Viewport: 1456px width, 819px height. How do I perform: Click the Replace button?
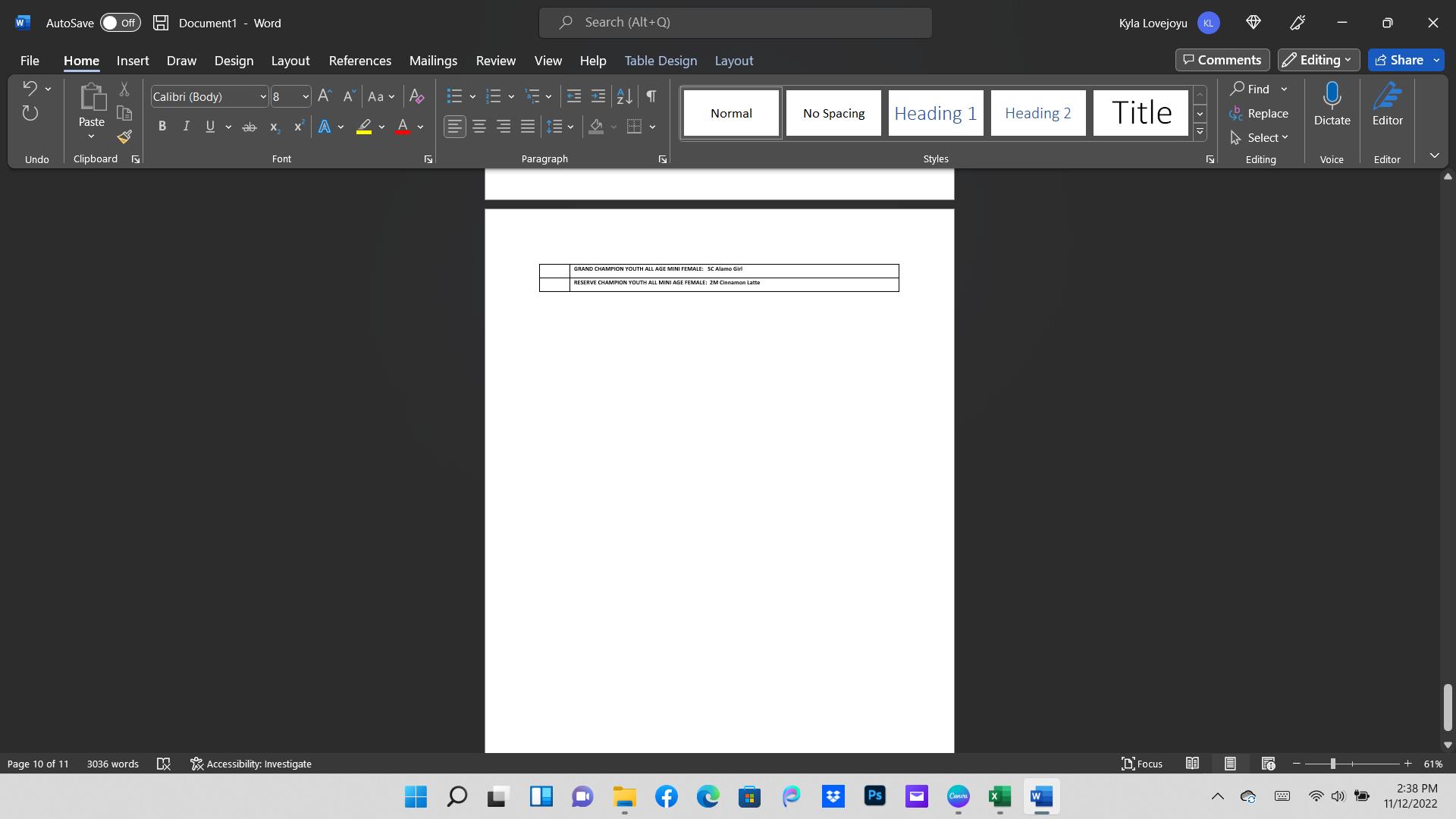(x=1259, y=114)
